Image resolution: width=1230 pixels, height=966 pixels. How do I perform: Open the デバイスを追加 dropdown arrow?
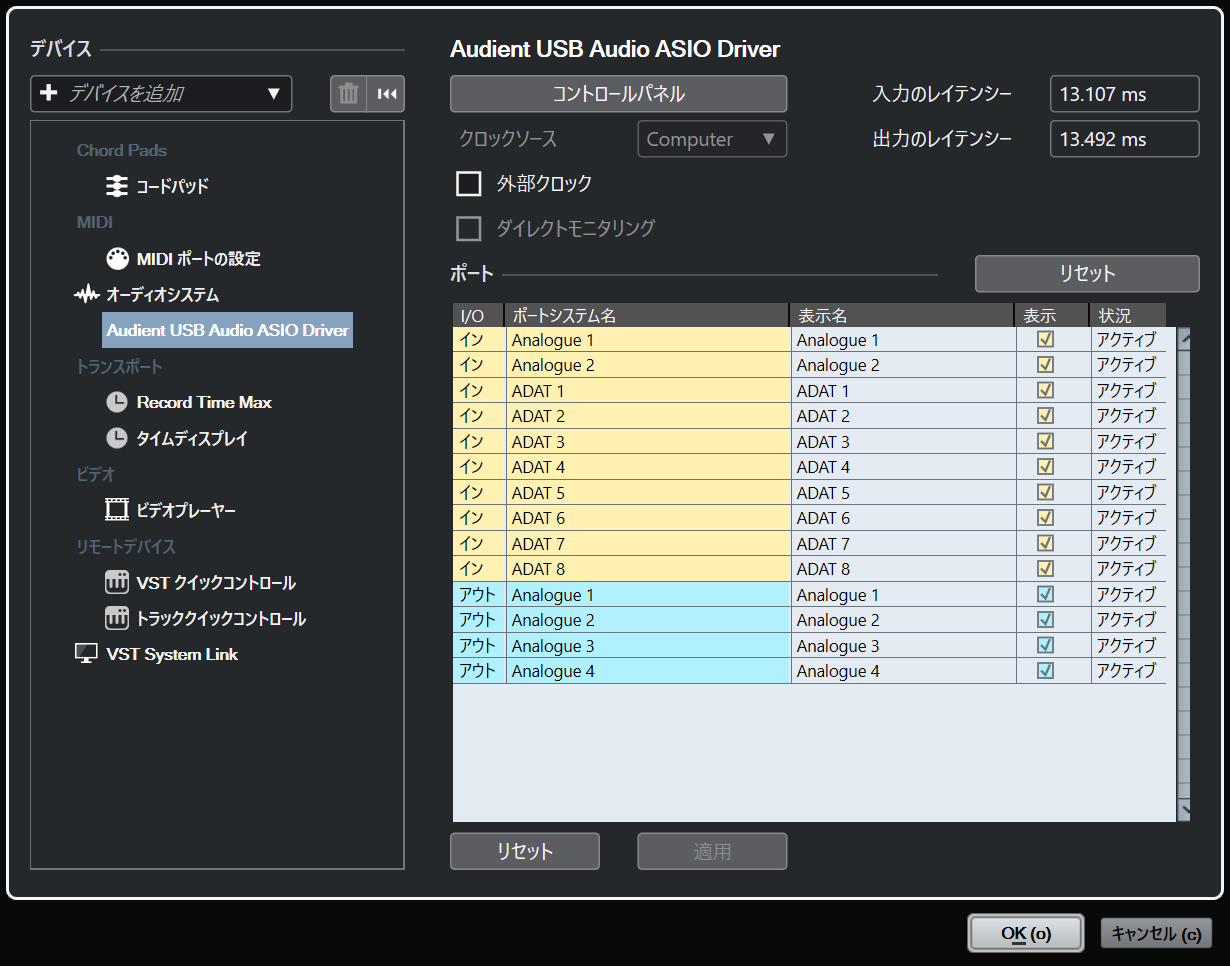[x=274, y=94]
